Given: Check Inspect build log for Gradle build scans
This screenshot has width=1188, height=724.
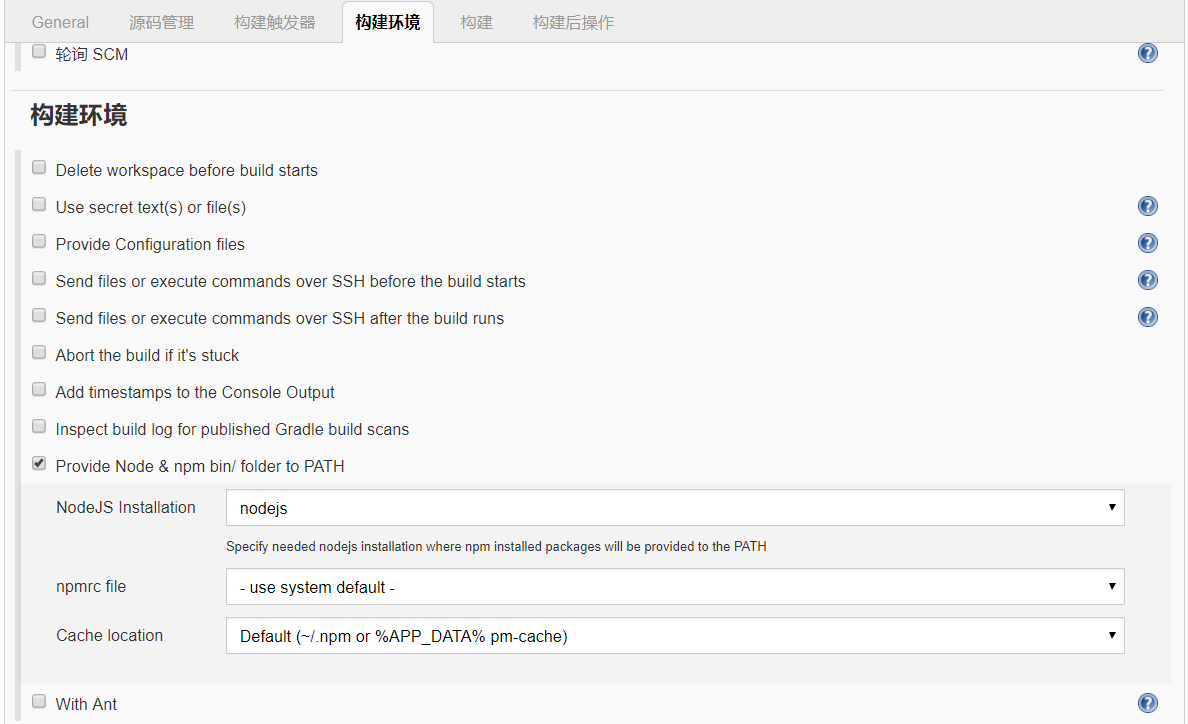Looking at the screenshot, I should point(39,427).
